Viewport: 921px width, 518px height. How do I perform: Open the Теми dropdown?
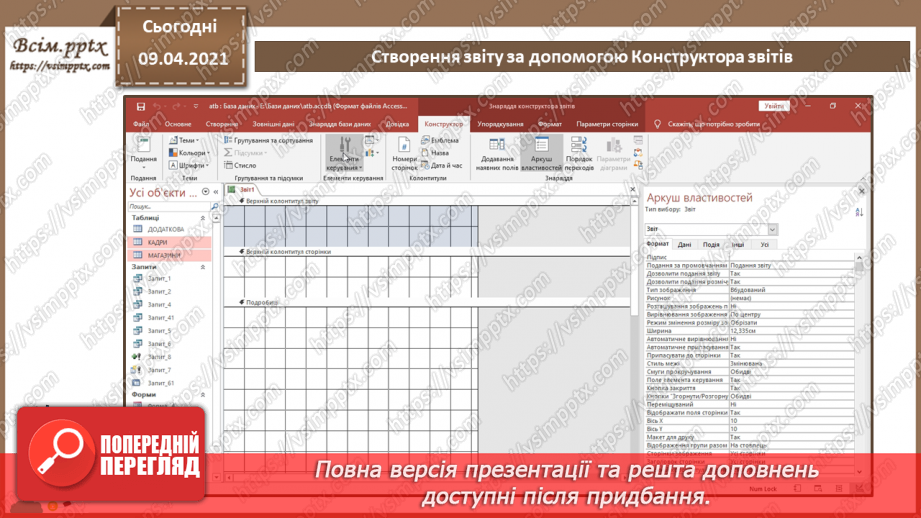(x=184, y=140)
